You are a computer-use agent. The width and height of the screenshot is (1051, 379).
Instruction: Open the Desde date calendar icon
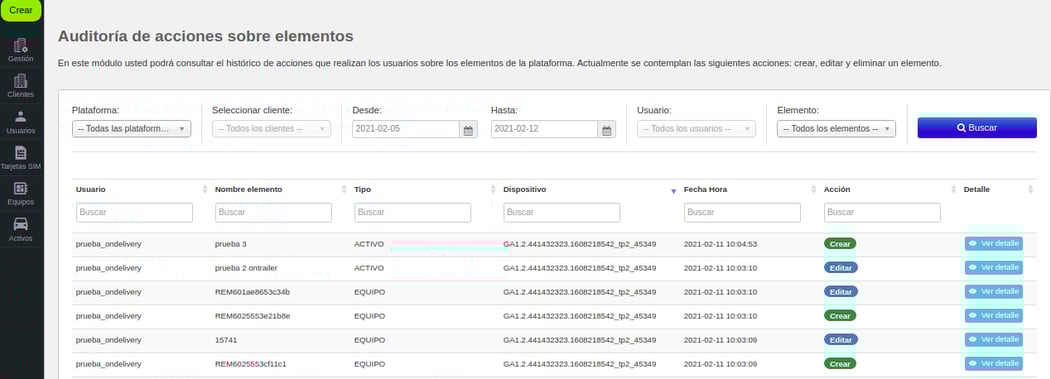[469, 129]
